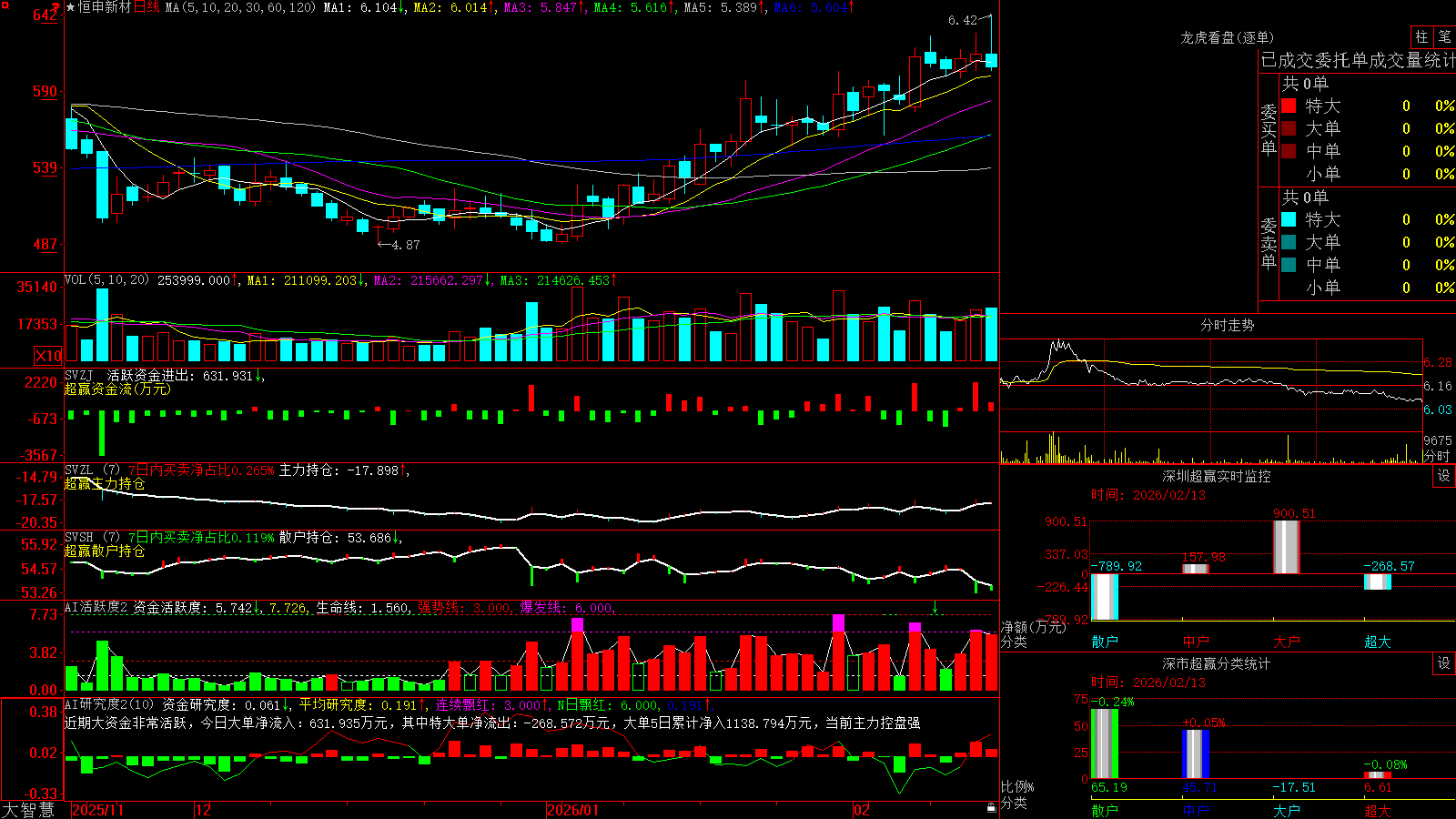Open 设 settings for 深市超赢分类统计
The width and height of the screenshot is (1456, 819).
click(1444, 663)
